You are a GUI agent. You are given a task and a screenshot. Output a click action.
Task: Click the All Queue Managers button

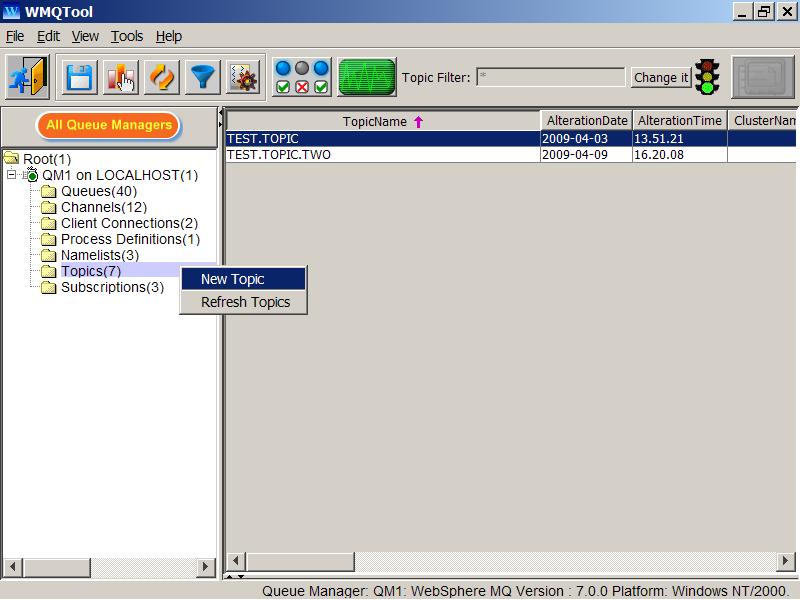[109, 125]
